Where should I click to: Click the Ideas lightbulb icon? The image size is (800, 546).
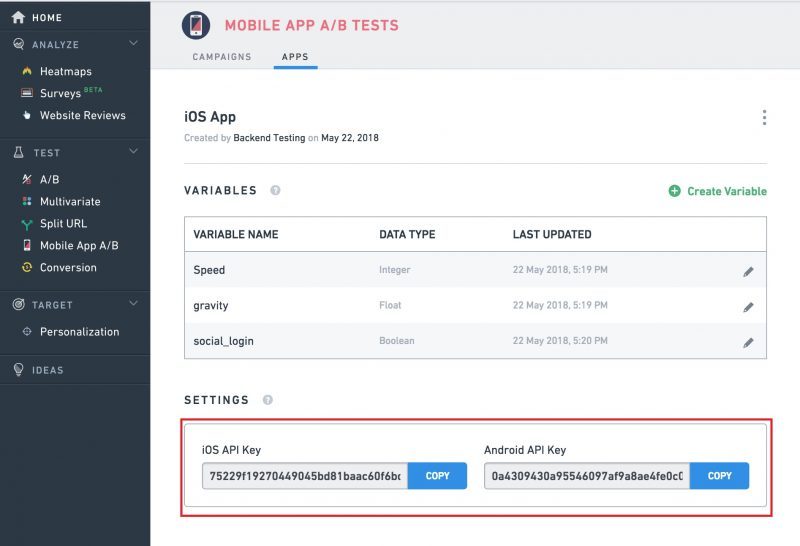coord(18,369)
